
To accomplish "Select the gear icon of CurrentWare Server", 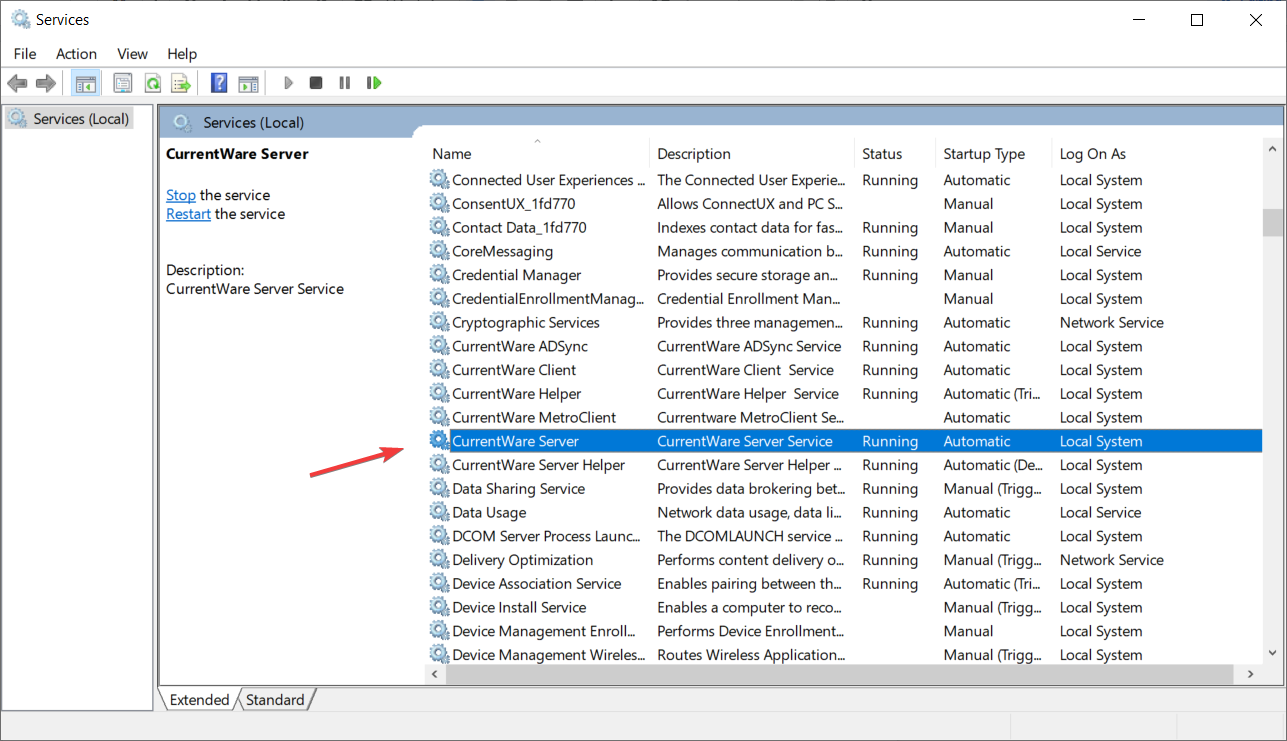I will coord(439,441).
